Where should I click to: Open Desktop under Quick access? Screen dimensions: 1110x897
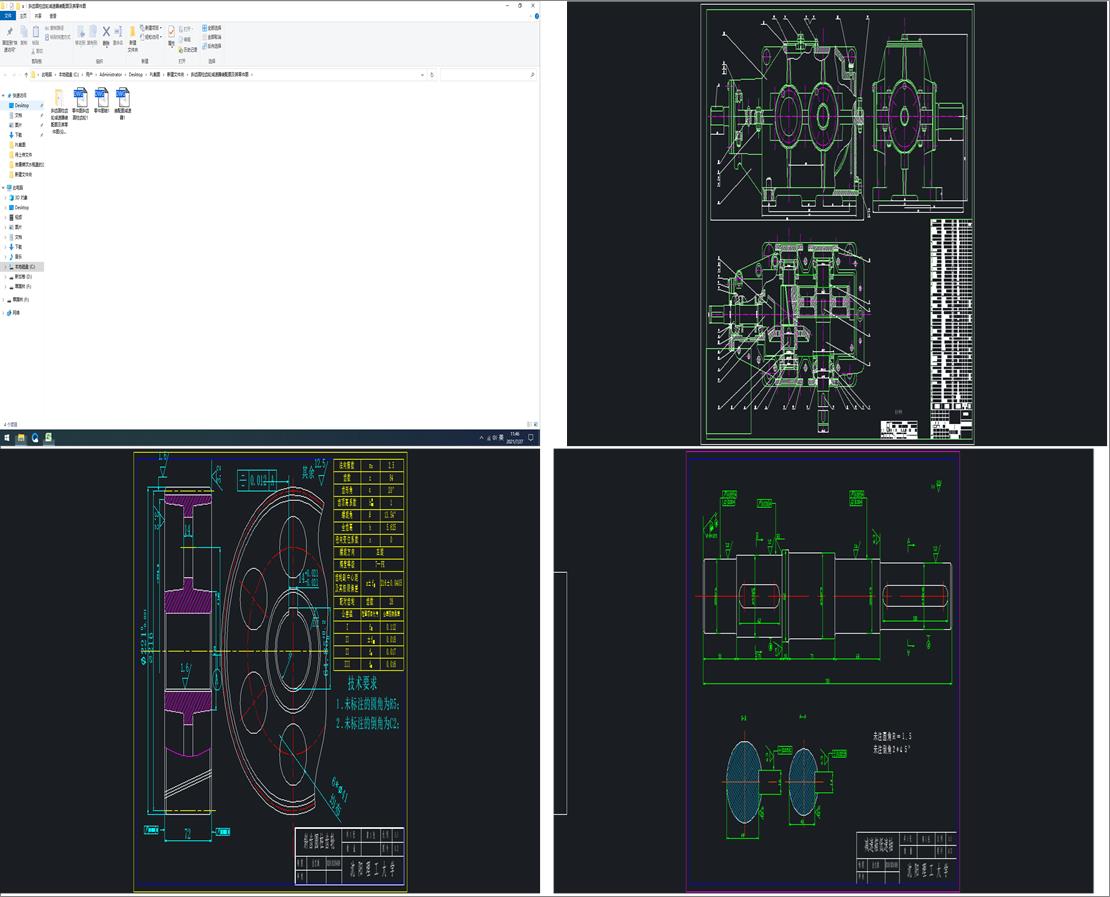coord(21,105)
